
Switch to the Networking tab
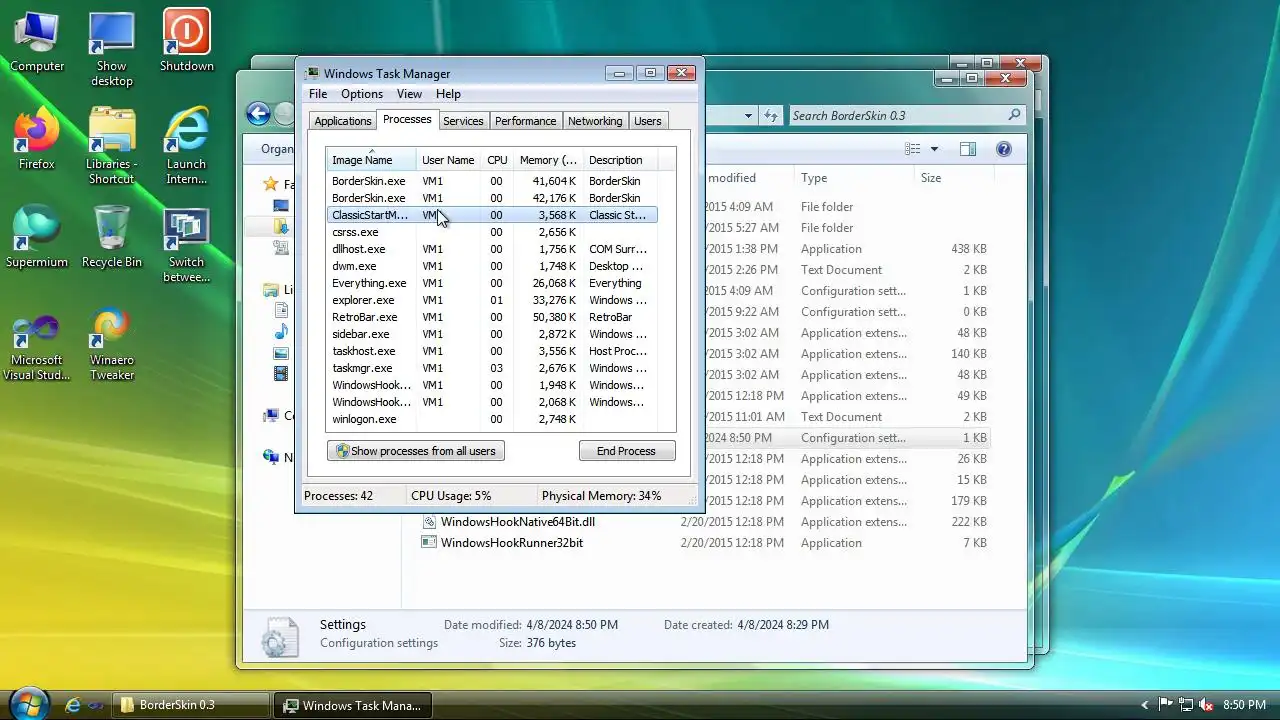pos(595,121)
